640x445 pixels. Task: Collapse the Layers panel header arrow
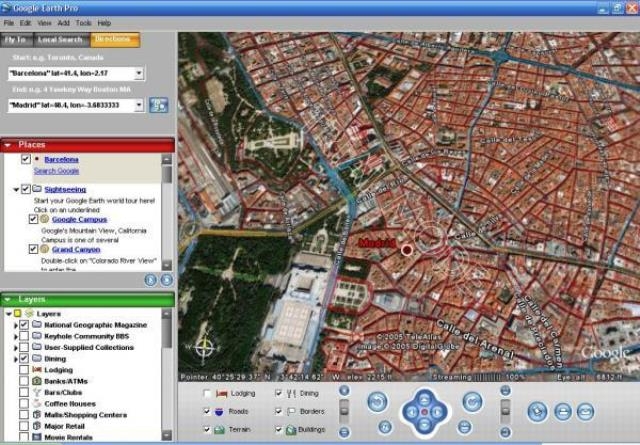(7, 300)
